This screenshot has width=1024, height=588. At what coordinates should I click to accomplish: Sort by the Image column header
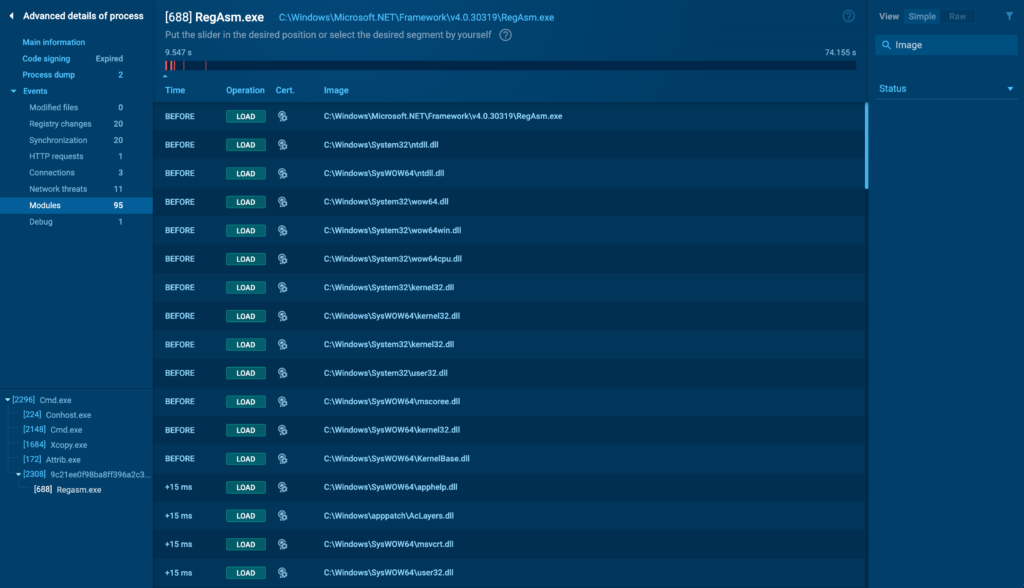pyautogui.click(x=336, y=91)
